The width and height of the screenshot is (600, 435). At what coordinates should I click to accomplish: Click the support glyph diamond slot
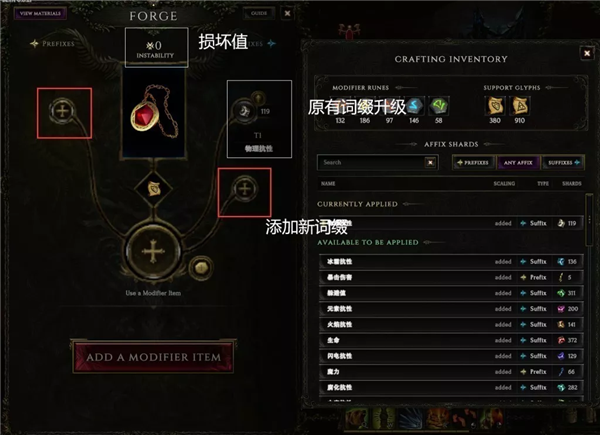coord(154,188)
